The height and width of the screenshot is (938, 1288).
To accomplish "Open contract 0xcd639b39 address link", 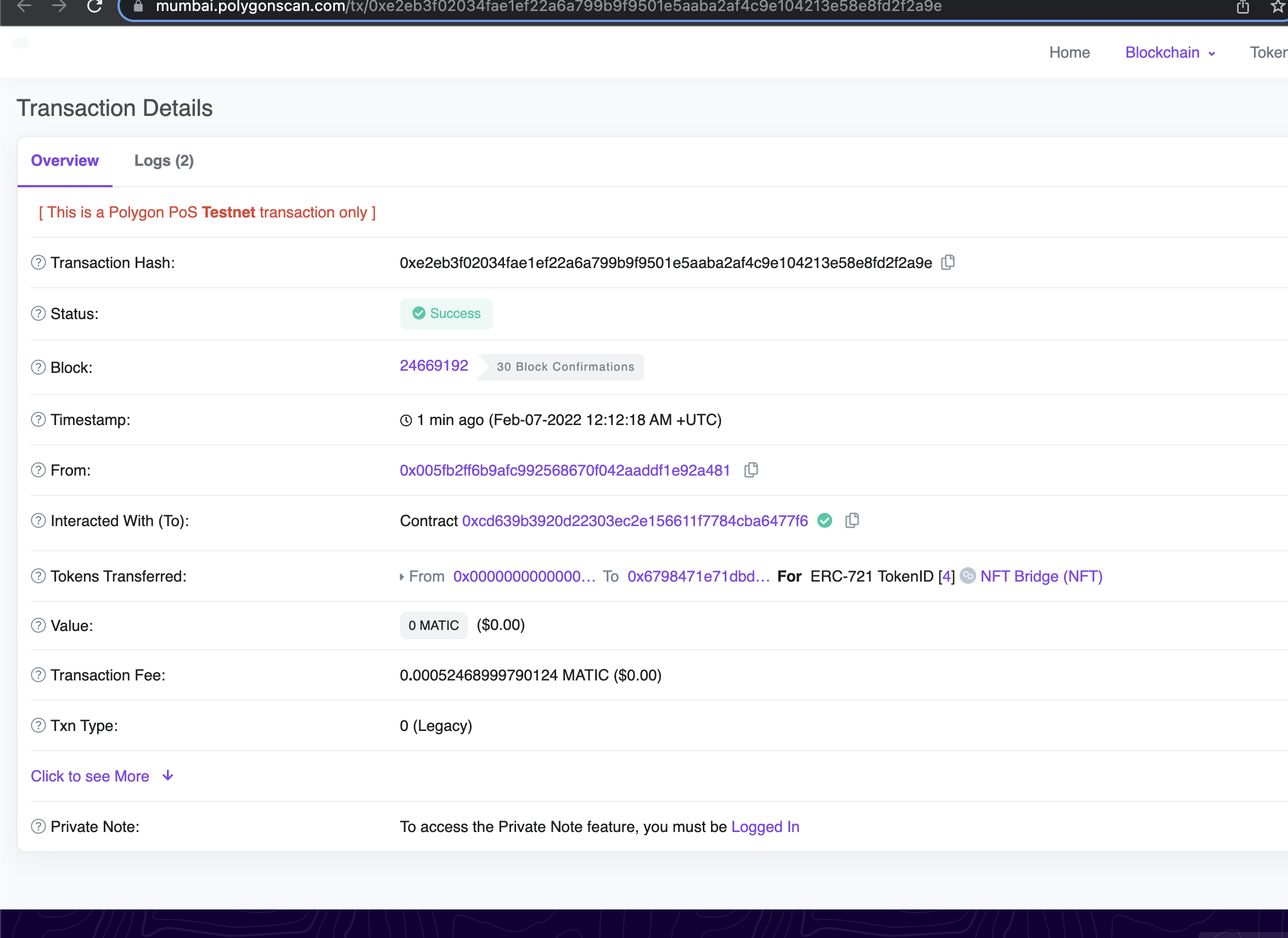I will tap(635, 521).
